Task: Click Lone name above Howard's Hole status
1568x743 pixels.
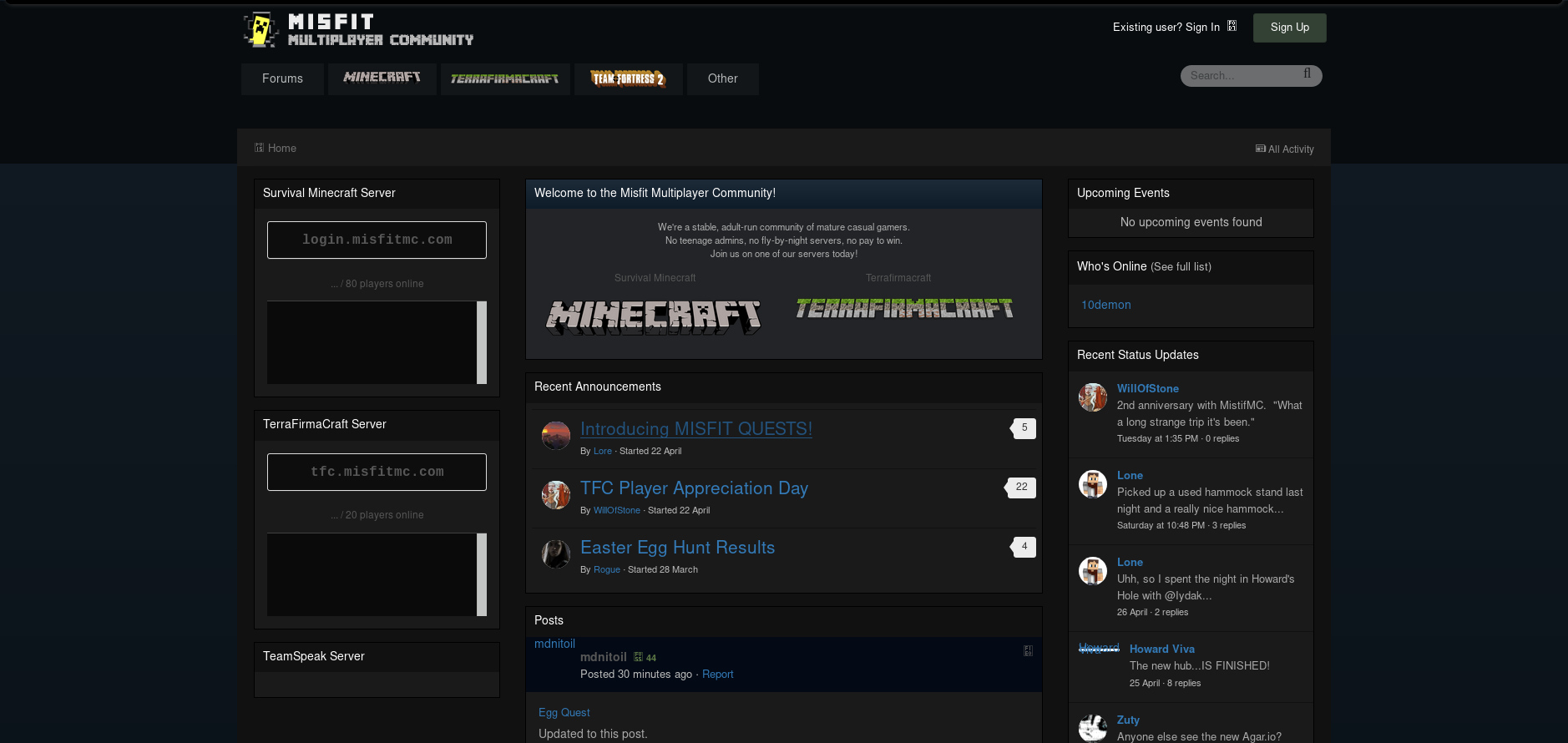Action: (1130, 563)
